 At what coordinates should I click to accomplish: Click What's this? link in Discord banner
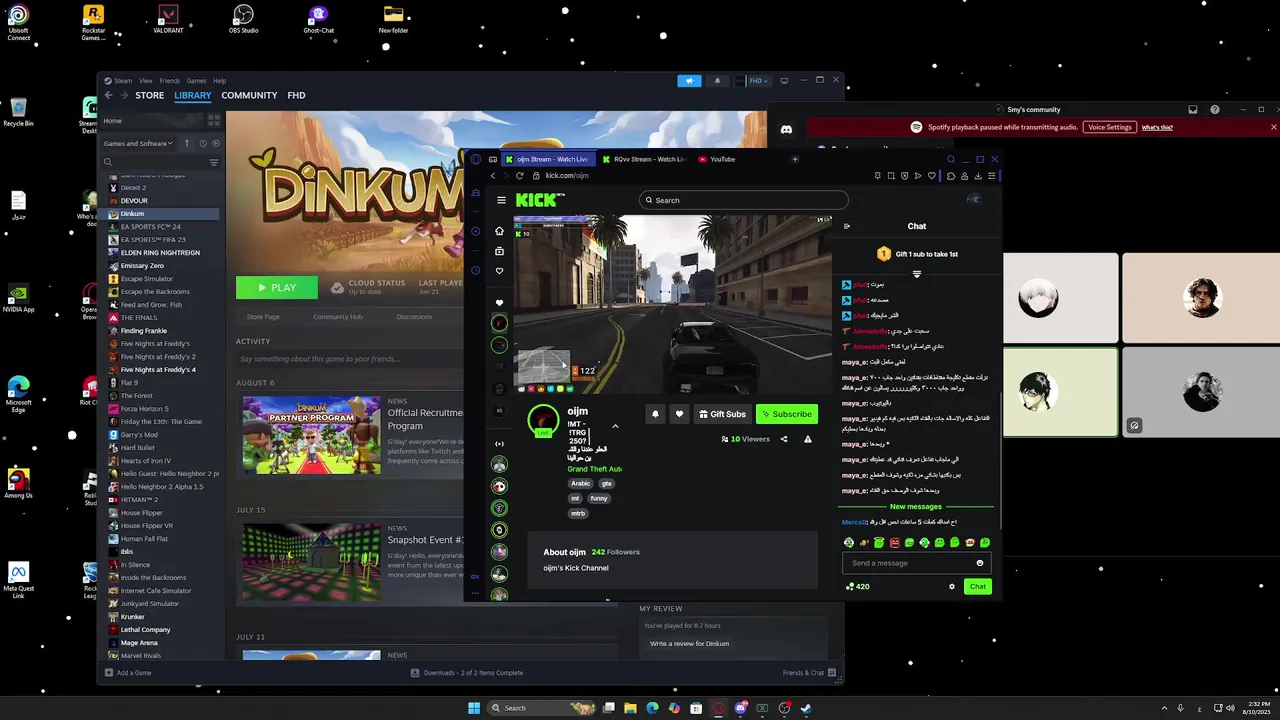(x=1157, y=127)
